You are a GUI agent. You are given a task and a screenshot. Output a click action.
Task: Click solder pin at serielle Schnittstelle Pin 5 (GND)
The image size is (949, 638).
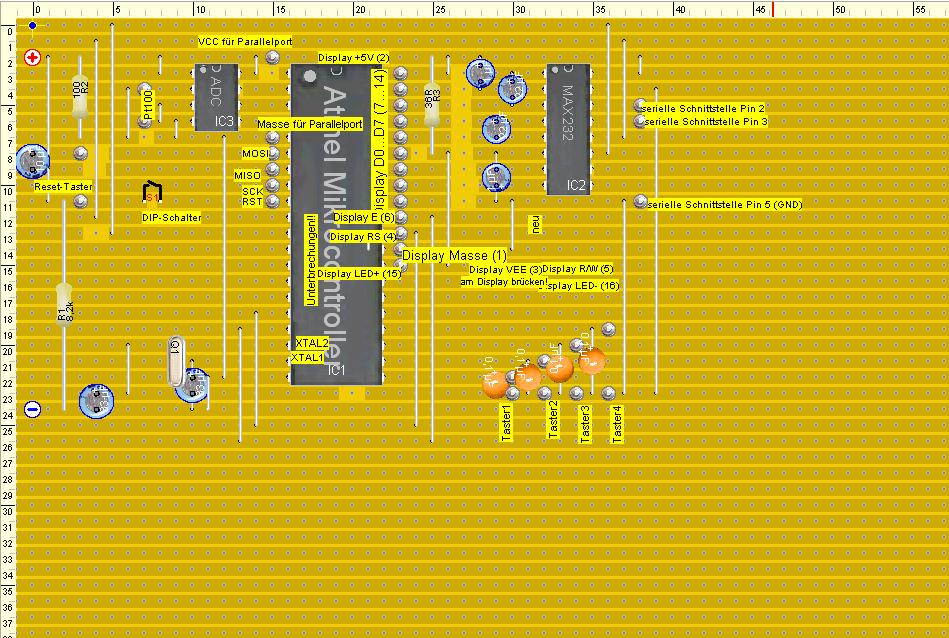coord(640,201)
